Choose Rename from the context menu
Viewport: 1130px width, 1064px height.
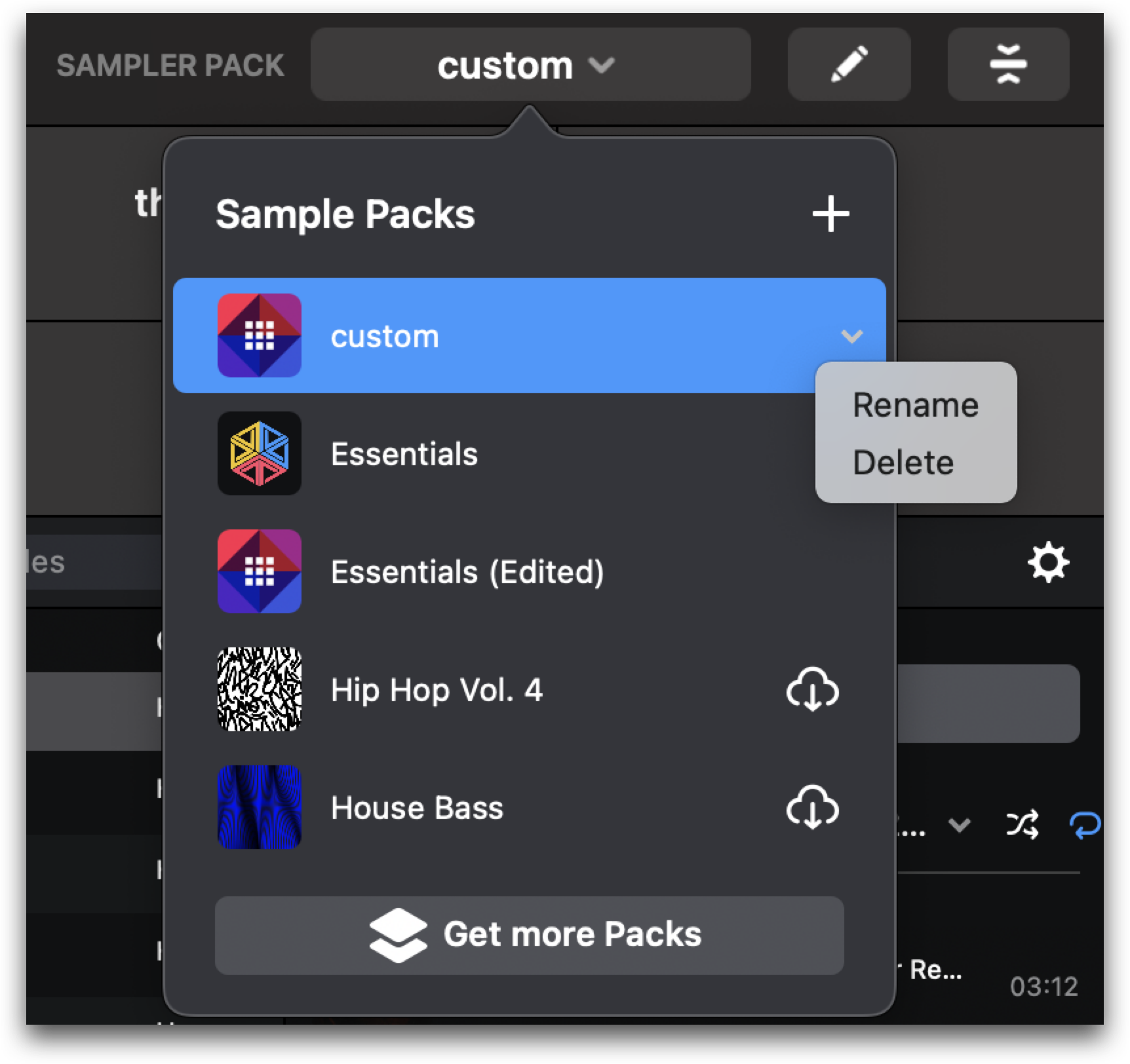tap(915, 405)
